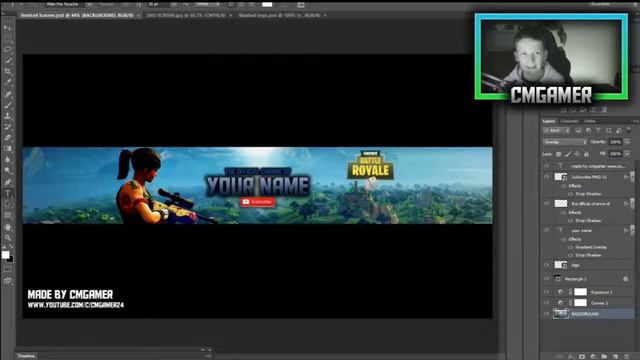Click the foreground color swatch
The height and width of the screenshot is (360, 640).
click(x=5, y=255)
